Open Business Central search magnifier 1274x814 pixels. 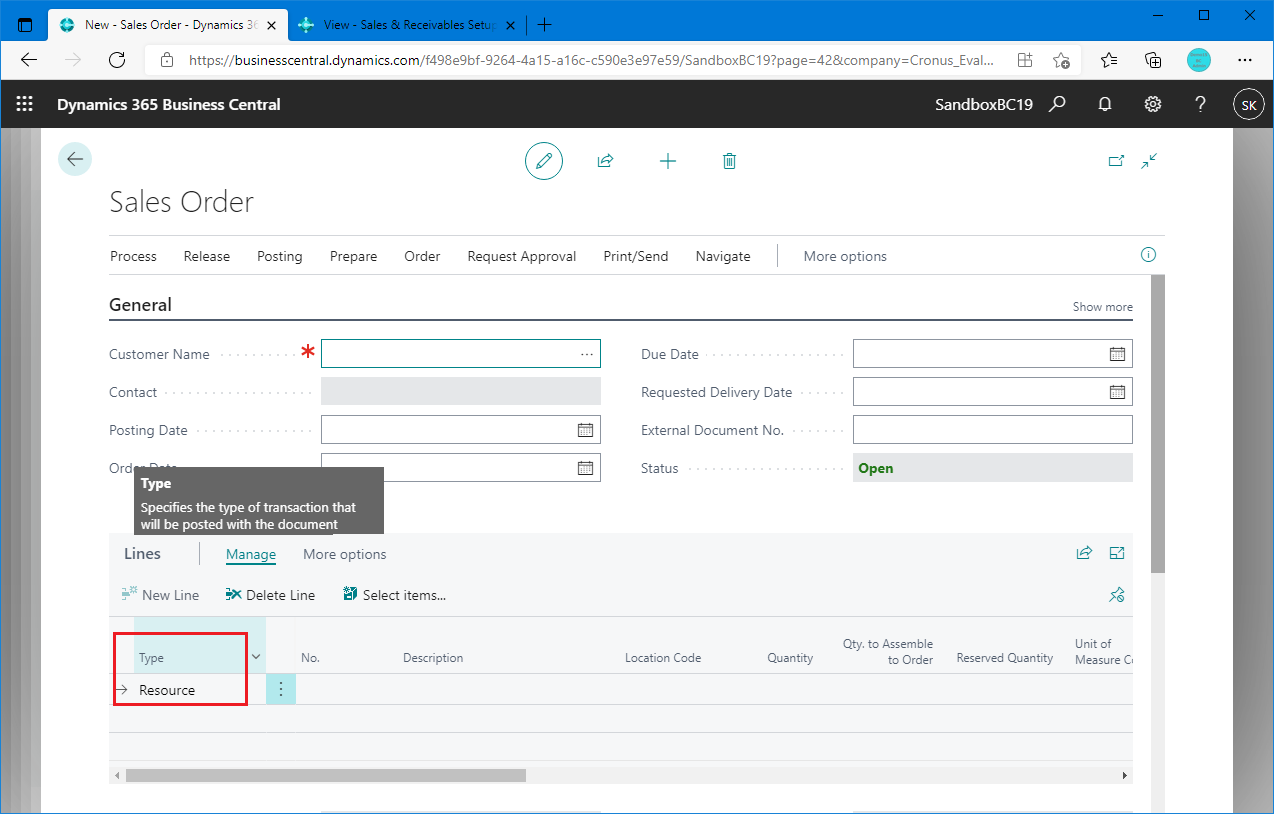point(1057,104)
